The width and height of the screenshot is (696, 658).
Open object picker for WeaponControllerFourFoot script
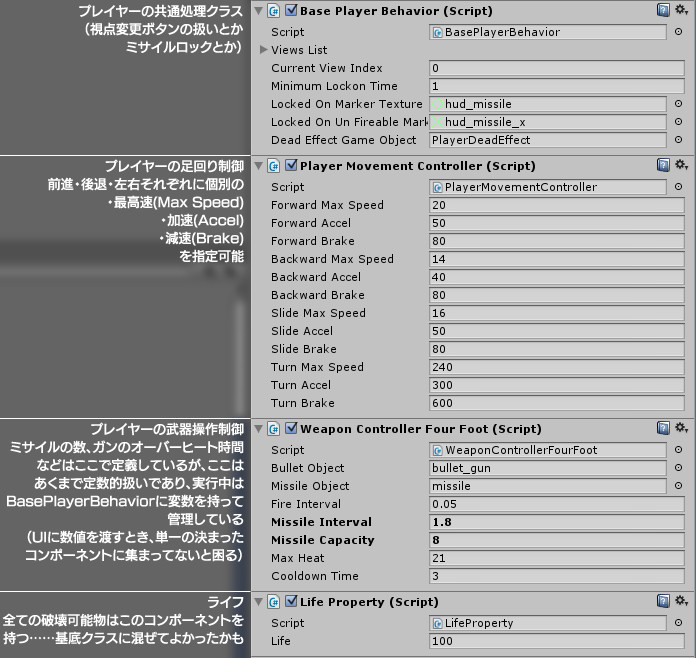(x=678, y=449)
